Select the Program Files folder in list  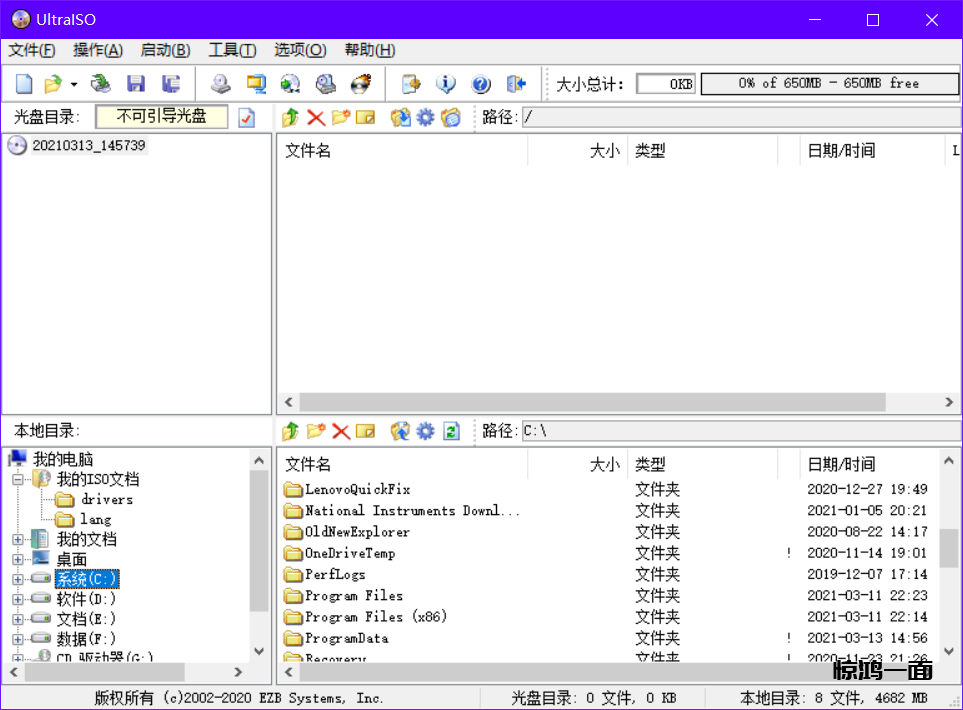(353, 596)
